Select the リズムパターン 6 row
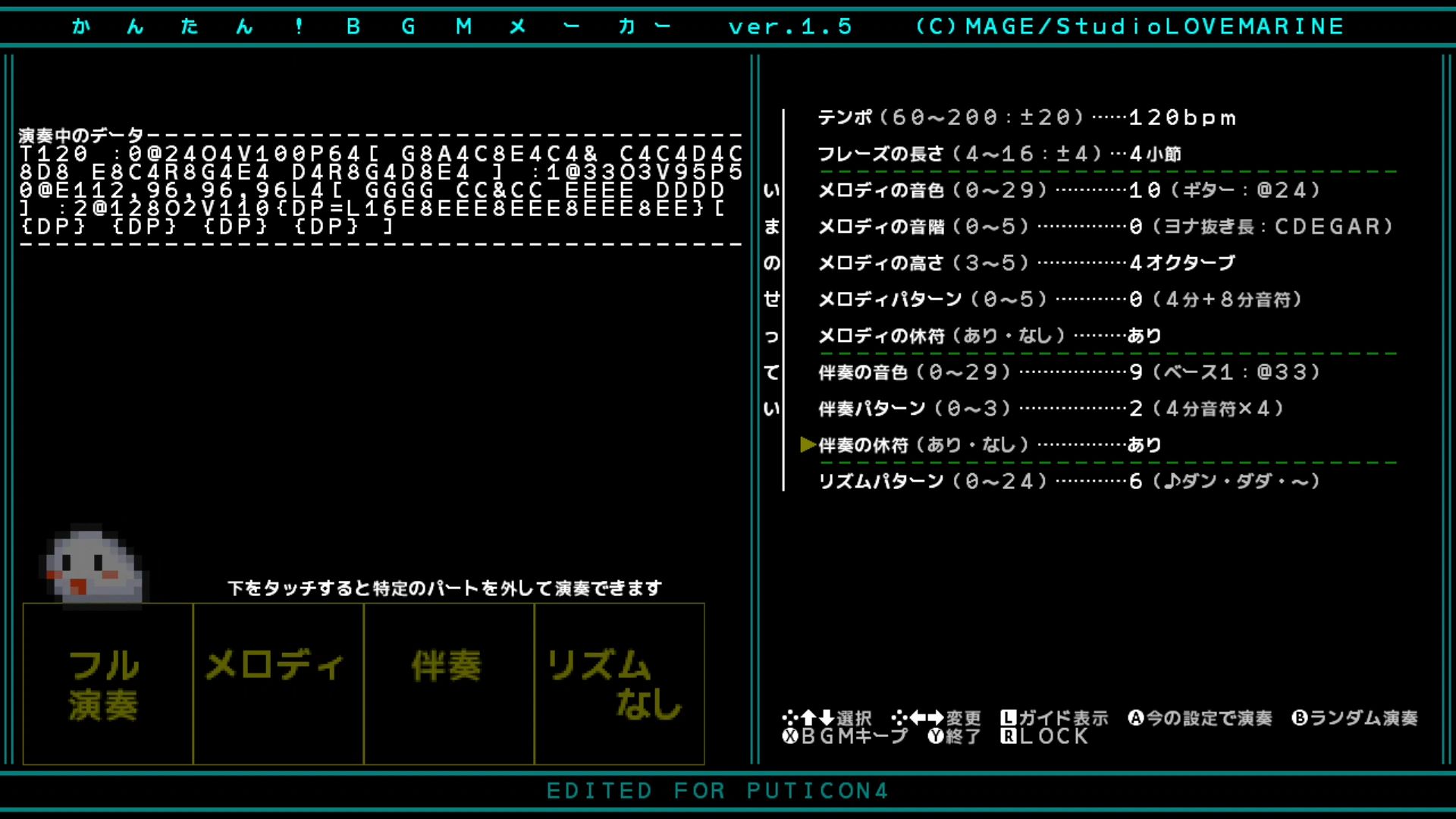This screenshot has height=819, width=1456. [1069, 482]
